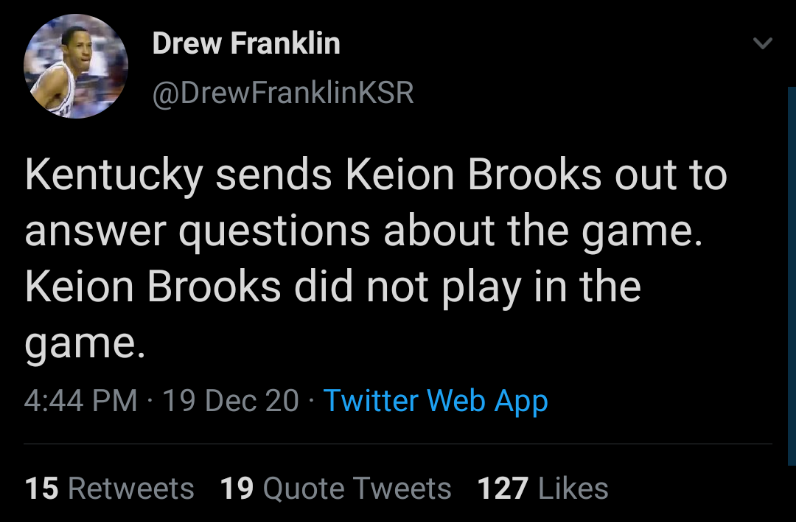Click the vertical scrollbar on right edge
The image size is (796, 522).
pyautogui.click(x=791, y=250)
